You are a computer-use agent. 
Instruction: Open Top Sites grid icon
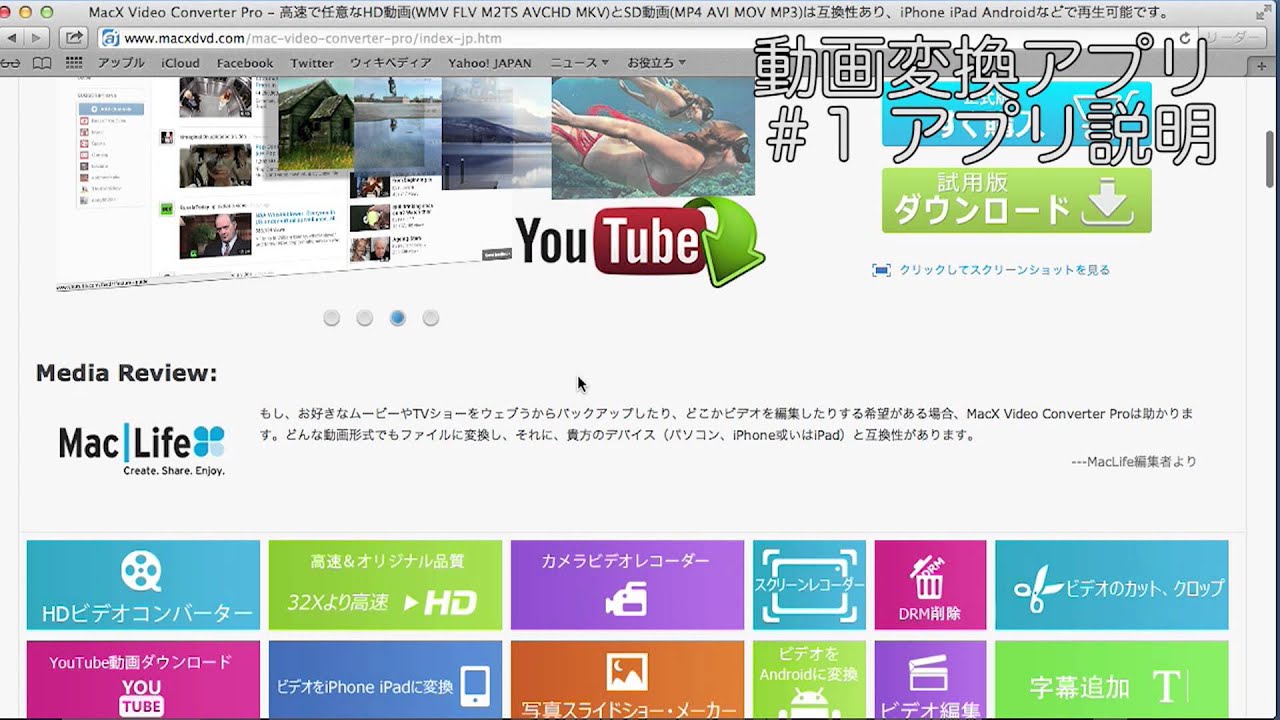pos(73,63)
